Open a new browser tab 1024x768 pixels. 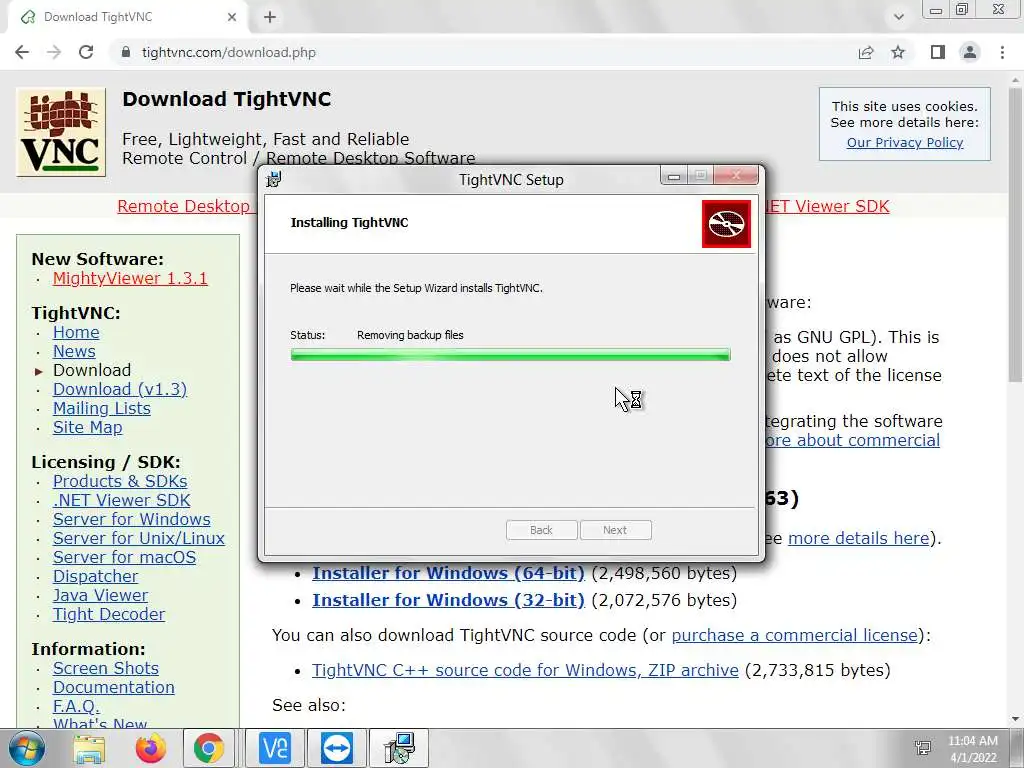[x=270, y=17]
